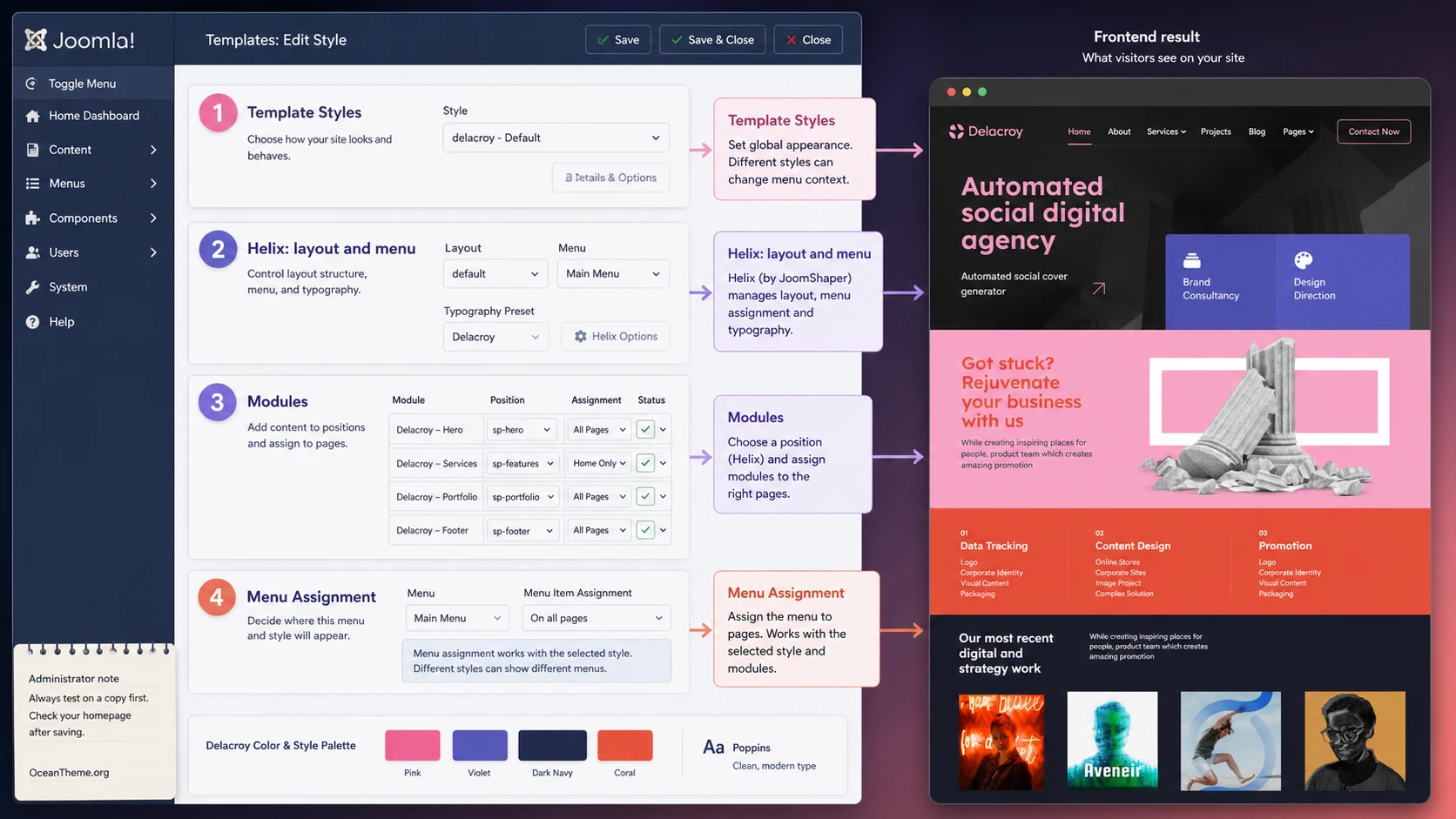This screenshot has height=819, width=1456.
Task: Click the Home Dashboard house icon
Action: [x=32, y=116]
